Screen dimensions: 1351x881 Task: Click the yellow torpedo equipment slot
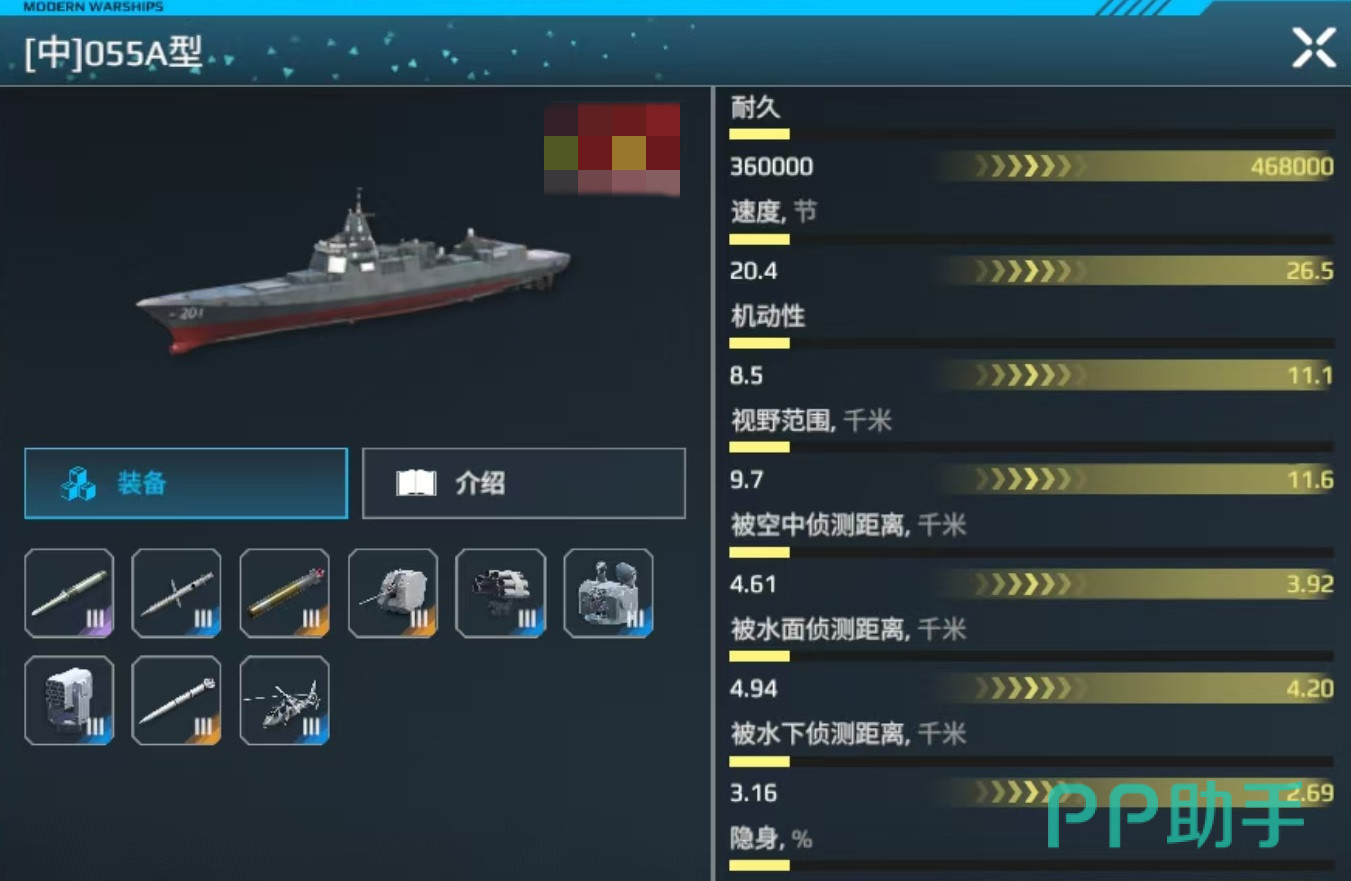[285, 593]
